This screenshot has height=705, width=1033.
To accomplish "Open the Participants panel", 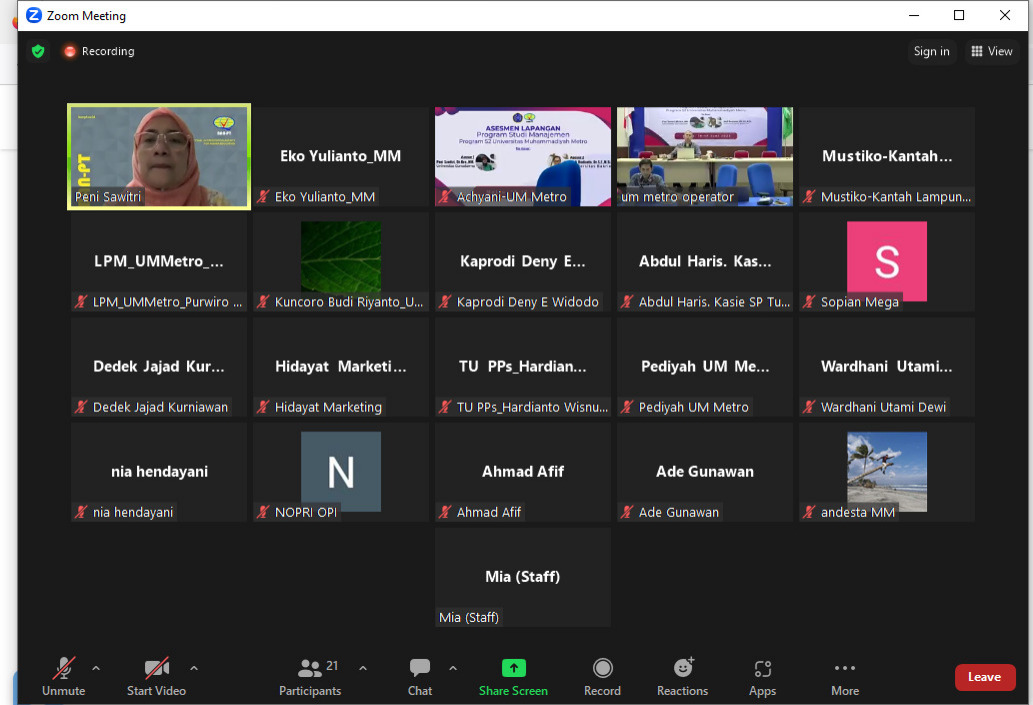I will (x=310, y=675).
